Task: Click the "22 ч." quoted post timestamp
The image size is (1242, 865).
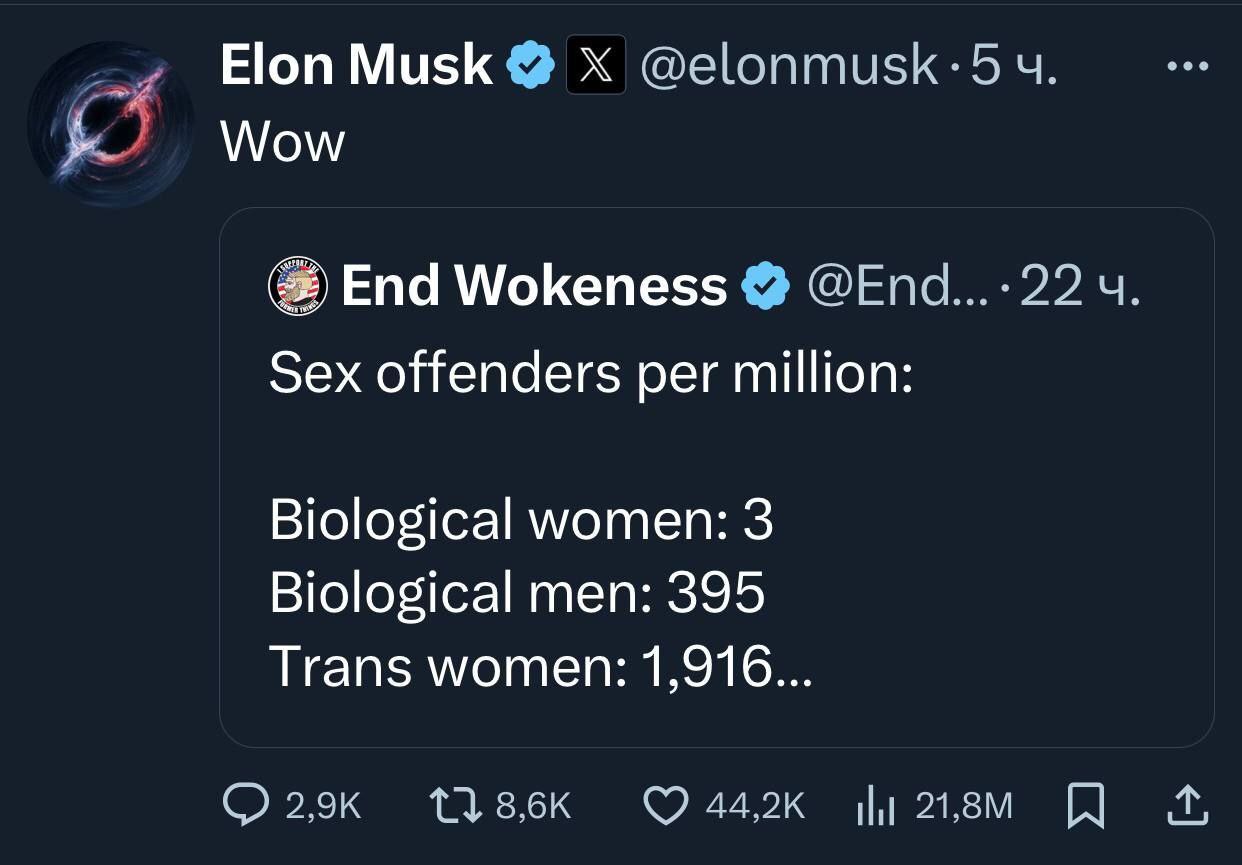Action: click(x=1080, y=287)
